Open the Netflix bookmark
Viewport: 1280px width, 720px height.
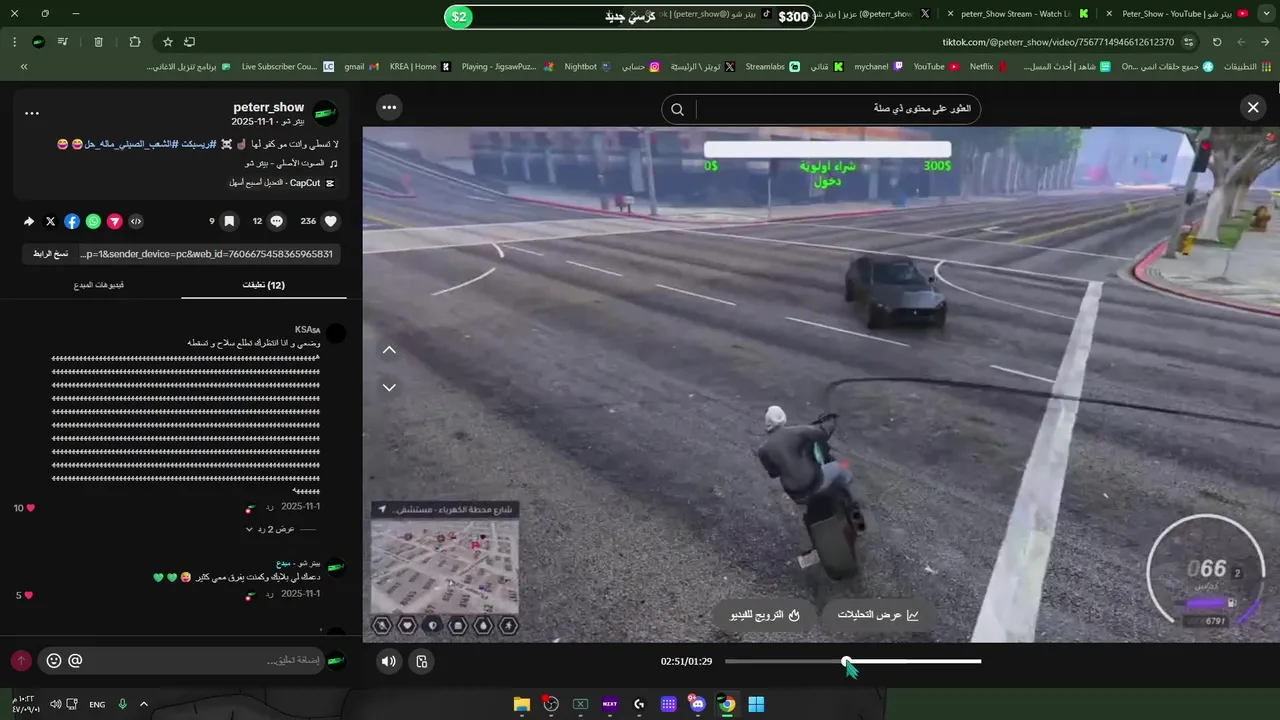[x=988, y=67]
